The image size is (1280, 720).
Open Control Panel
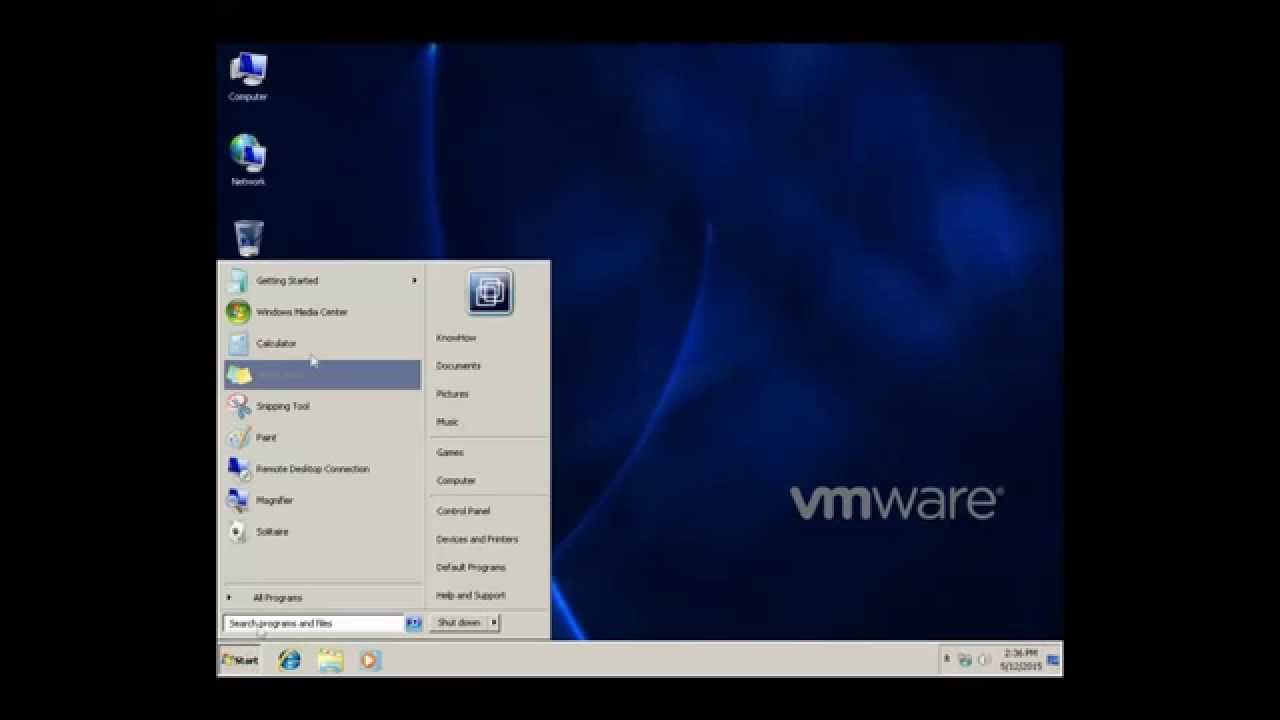coord(463,511)
